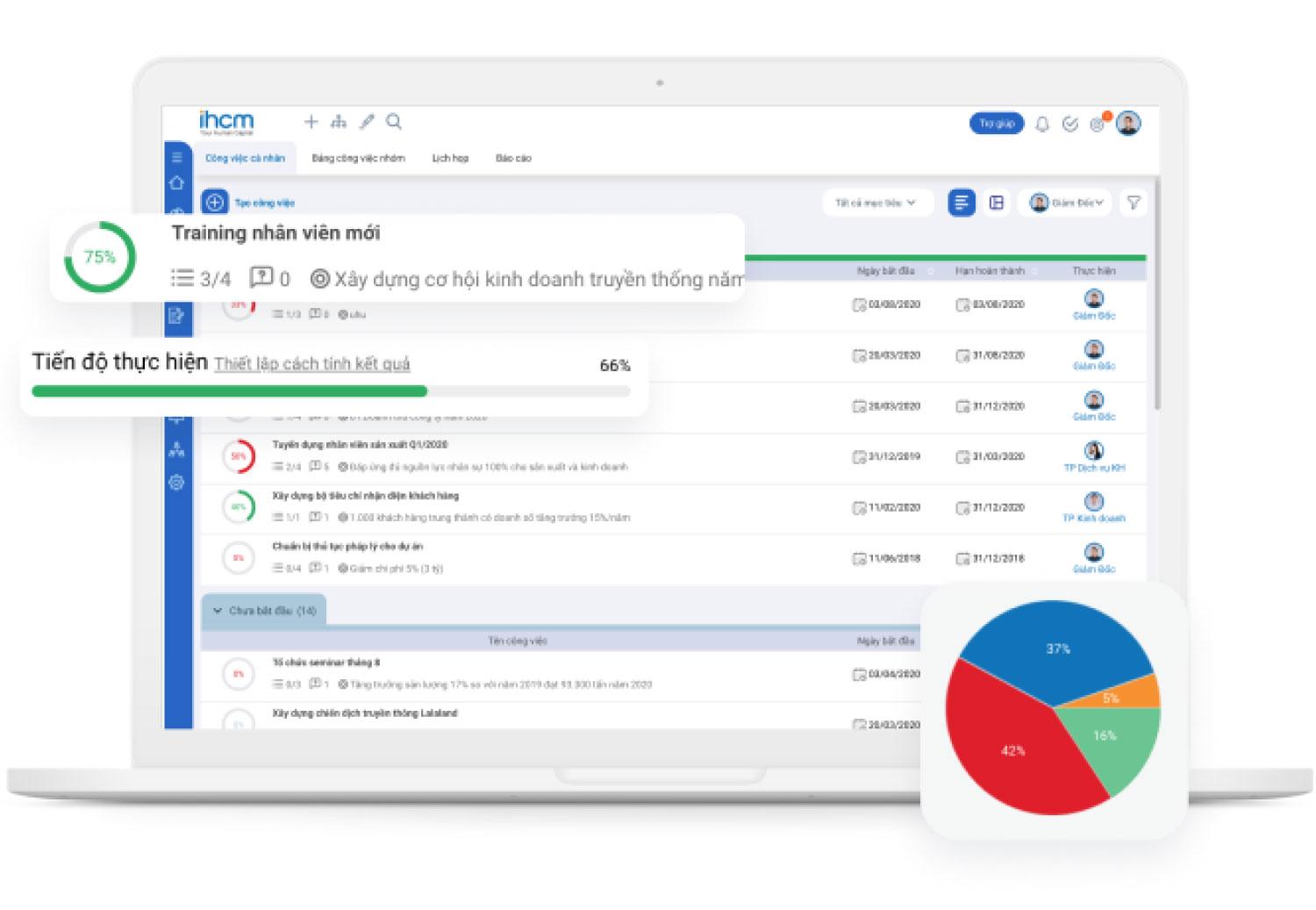Open the filter funnel icon
This screenshot has width=1316, height=910.
pos(1134,203)
